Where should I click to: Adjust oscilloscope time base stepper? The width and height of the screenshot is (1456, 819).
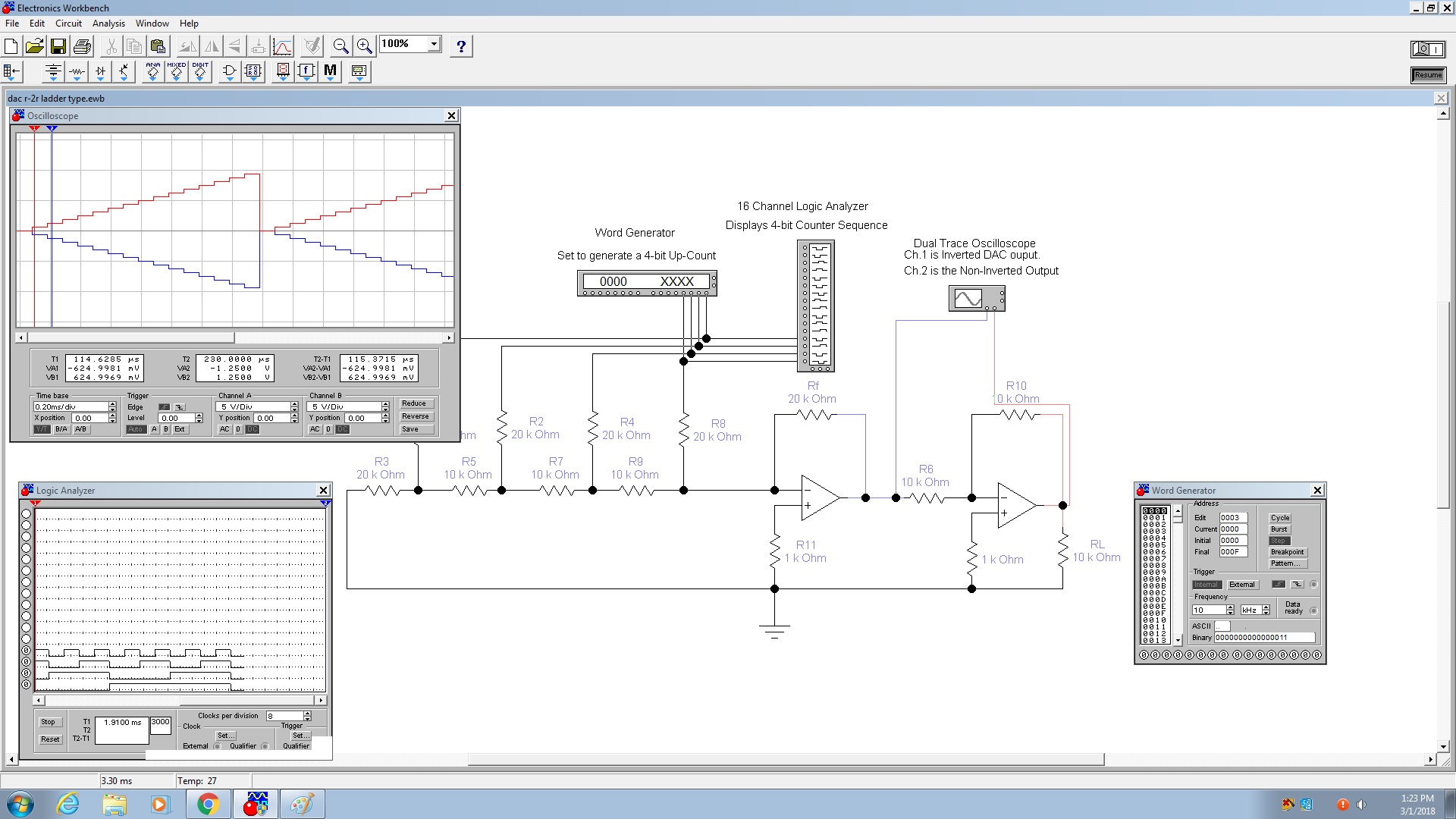[x=113, y=407]
